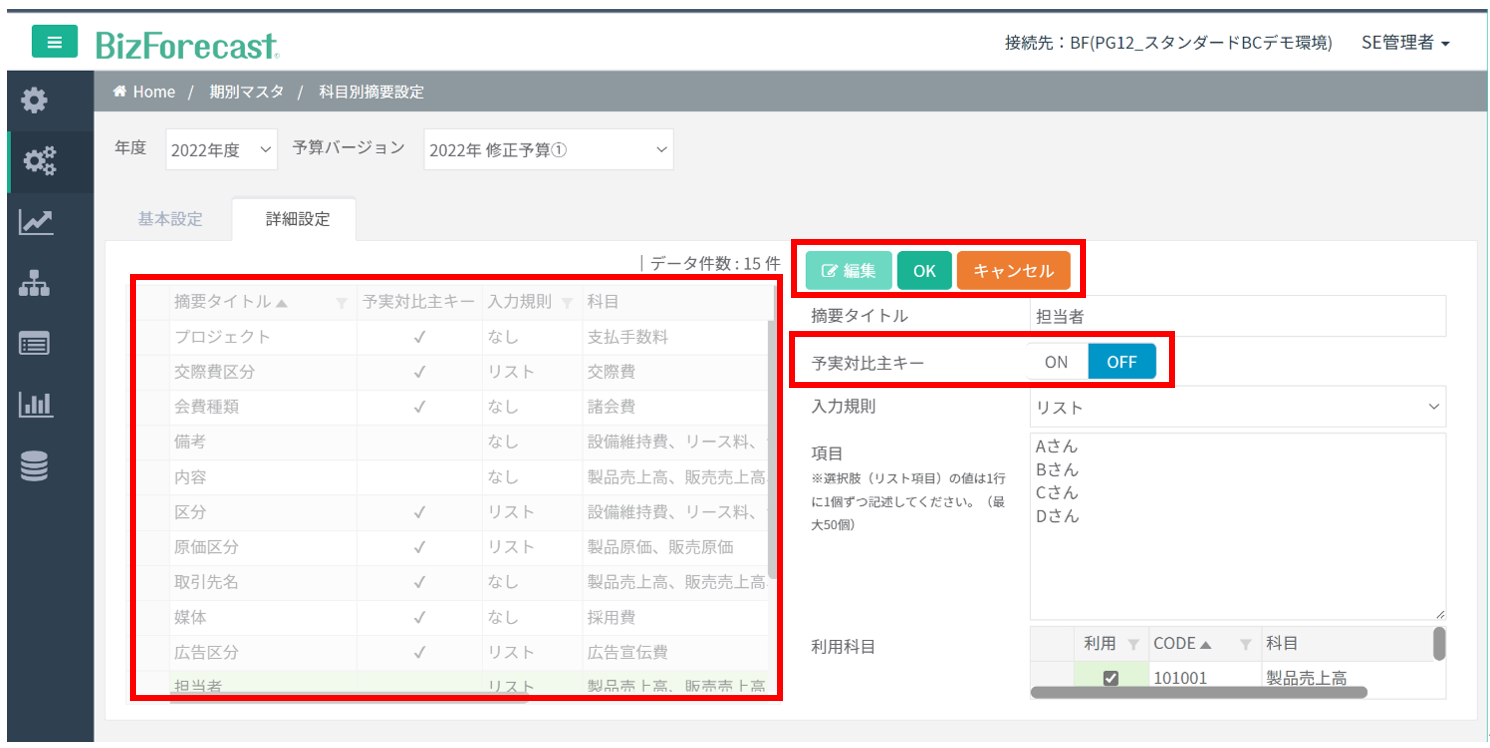Switch to the 基本設定 tab
1490x748 pixels.
click(x=170, y=219)
